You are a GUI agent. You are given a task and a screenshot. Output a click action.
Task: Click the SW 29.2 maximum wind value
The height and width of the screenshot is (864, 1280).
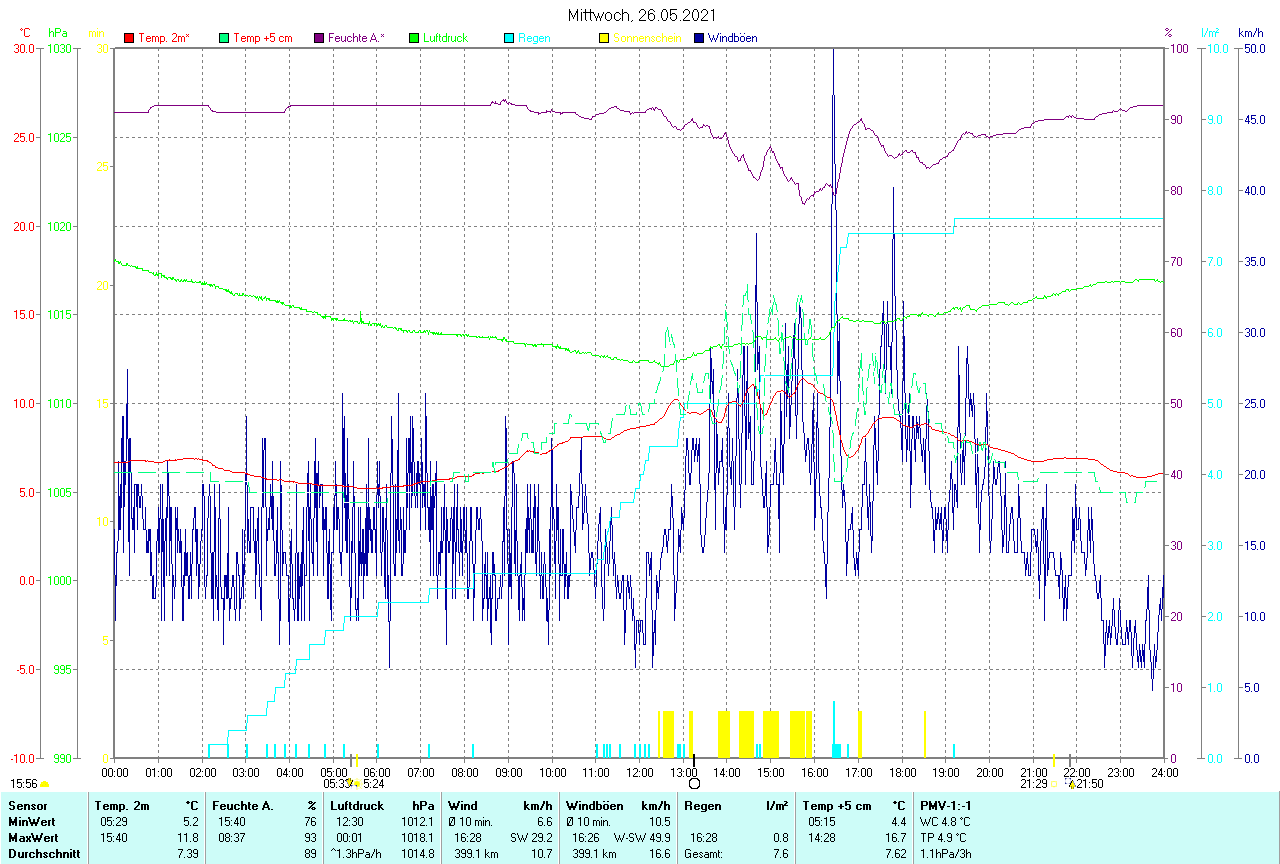531,837
